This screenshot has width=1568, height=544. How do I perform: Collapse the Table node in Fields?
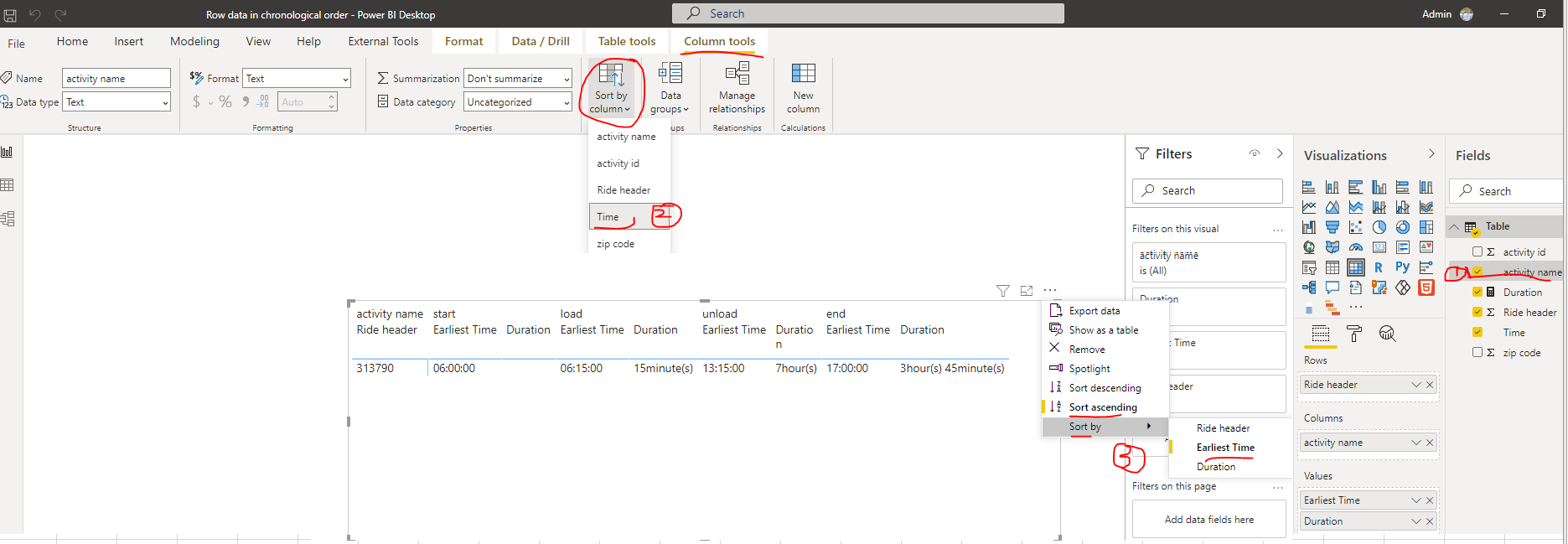(x=1454, y=226)
